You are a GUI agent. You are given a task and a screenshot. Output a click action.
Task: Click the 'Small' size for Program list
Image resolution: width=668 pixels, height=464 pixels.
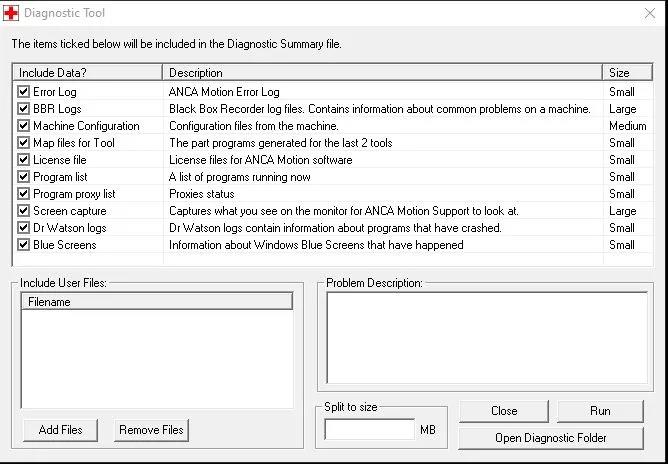pyautogui.click(x=622, y=177)
